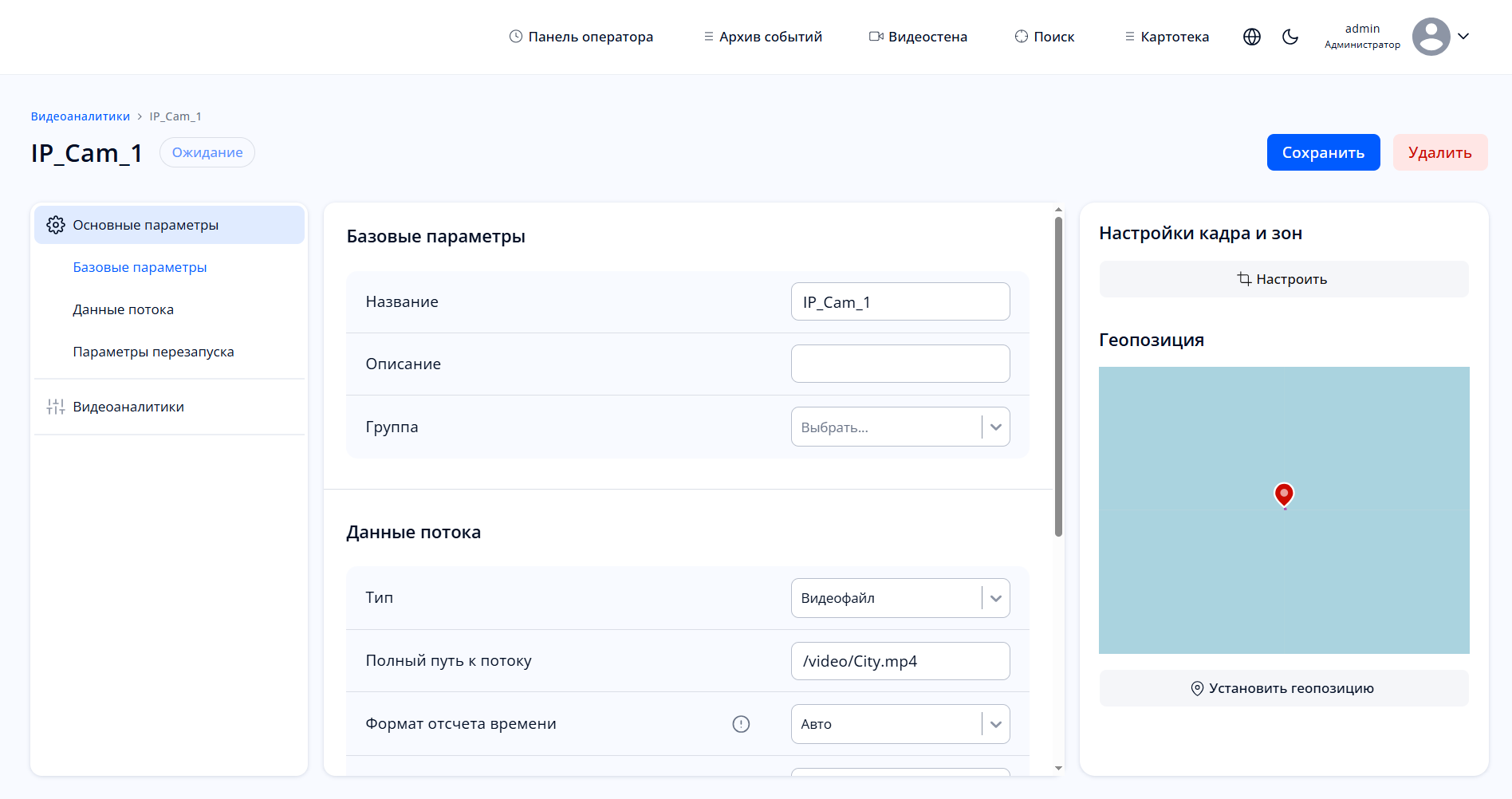Expand the Формат отсчета времени dropdown

click(995, 724)
